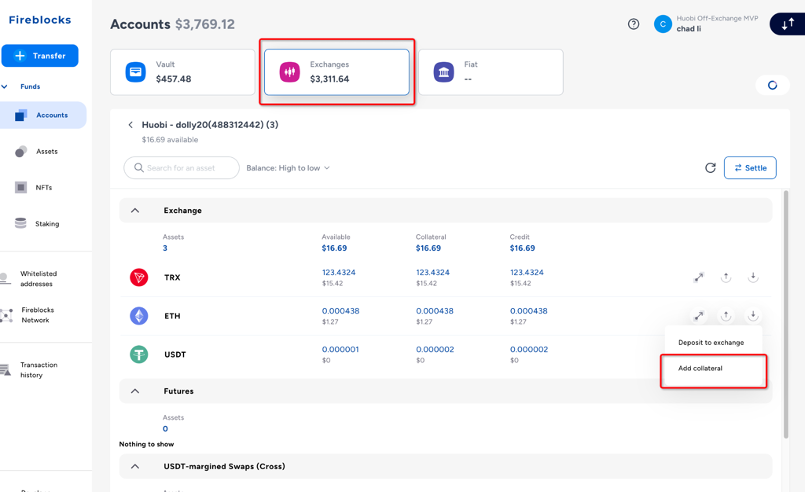Click the TRX row download arrow icon

point(752,277)
